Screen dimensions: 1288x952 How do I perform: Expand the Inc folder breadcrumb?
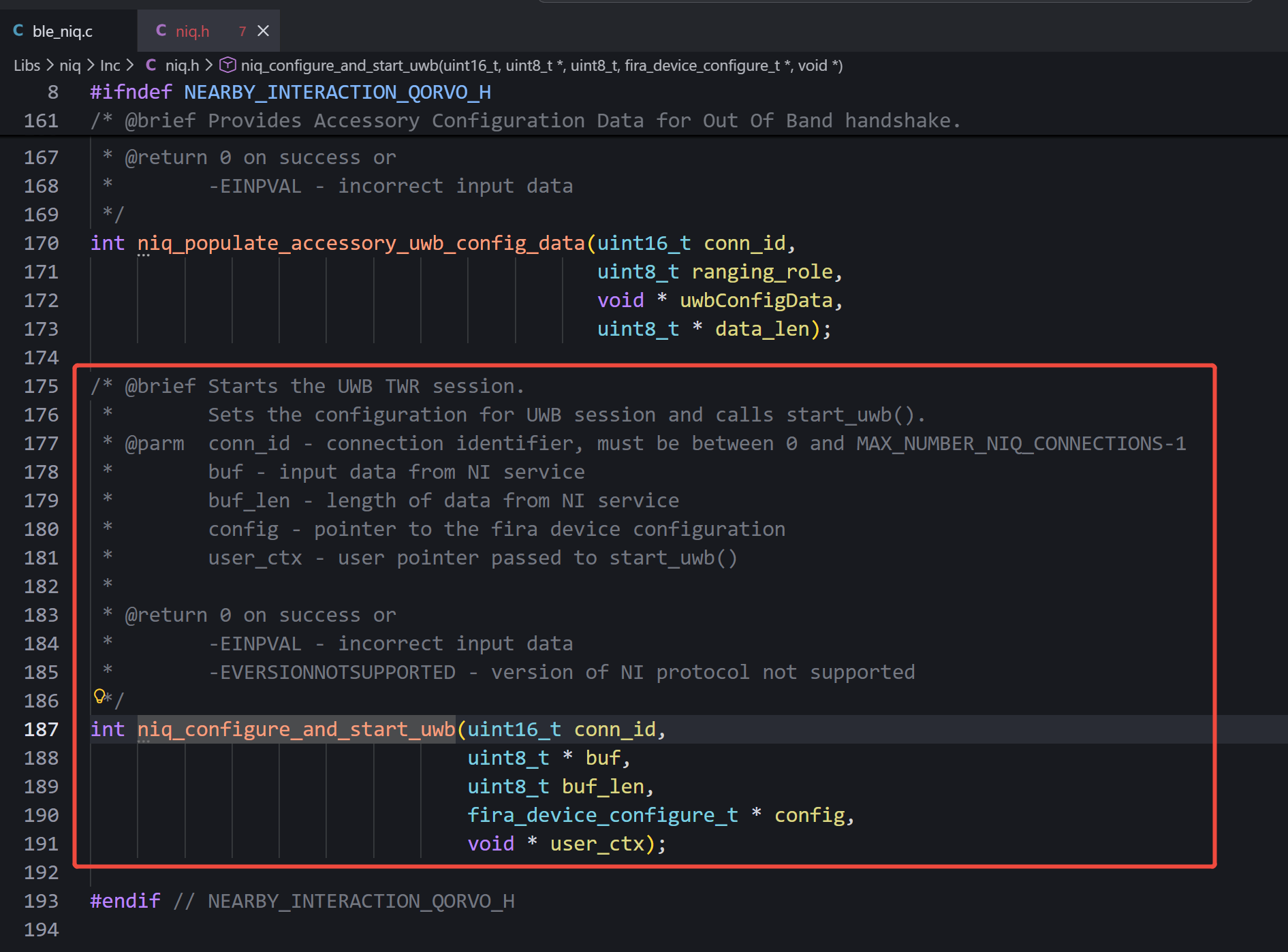click(110, 65)
